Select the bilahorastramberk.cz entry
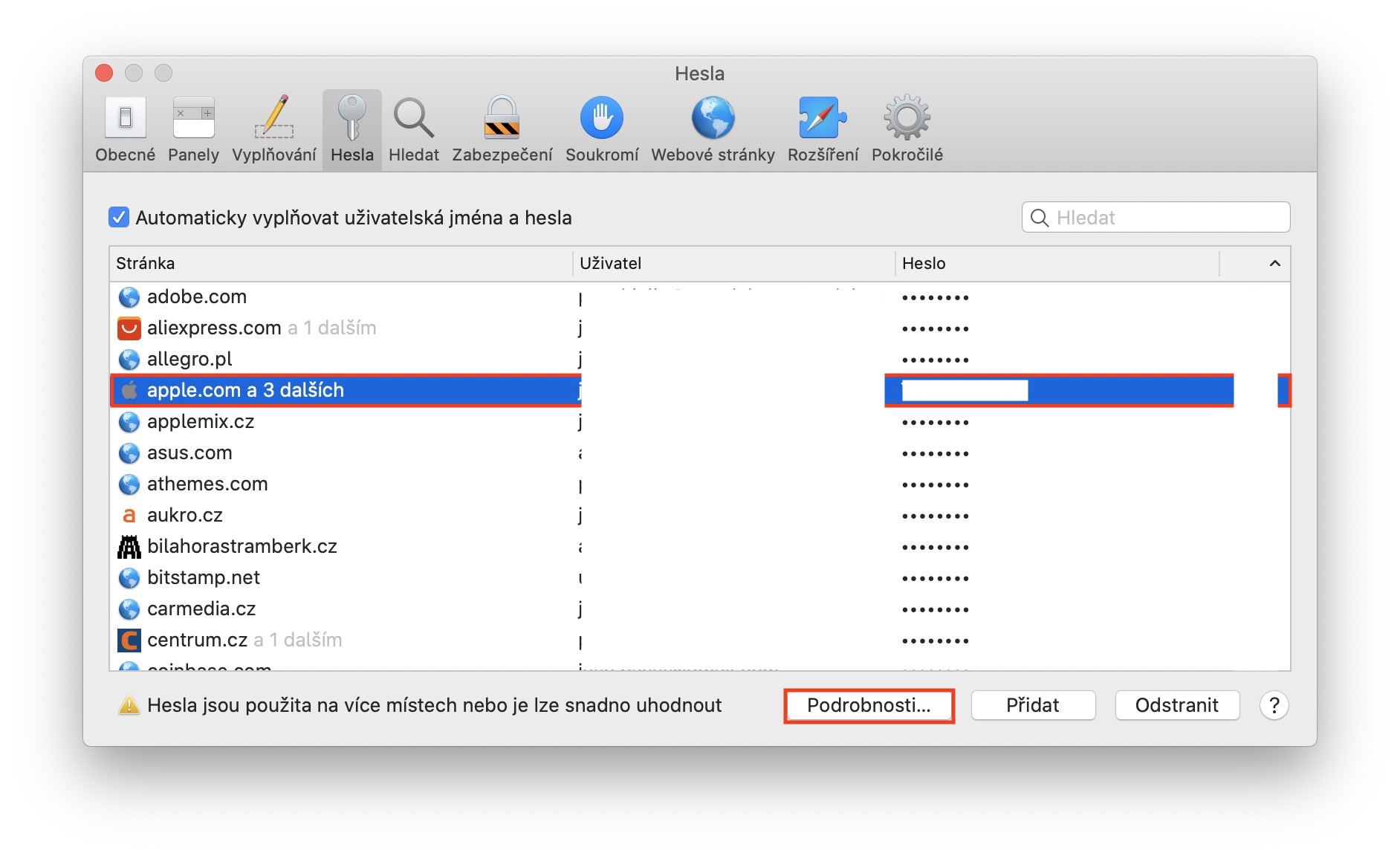Screen dimensions: 1400x856 click(700, 547)
